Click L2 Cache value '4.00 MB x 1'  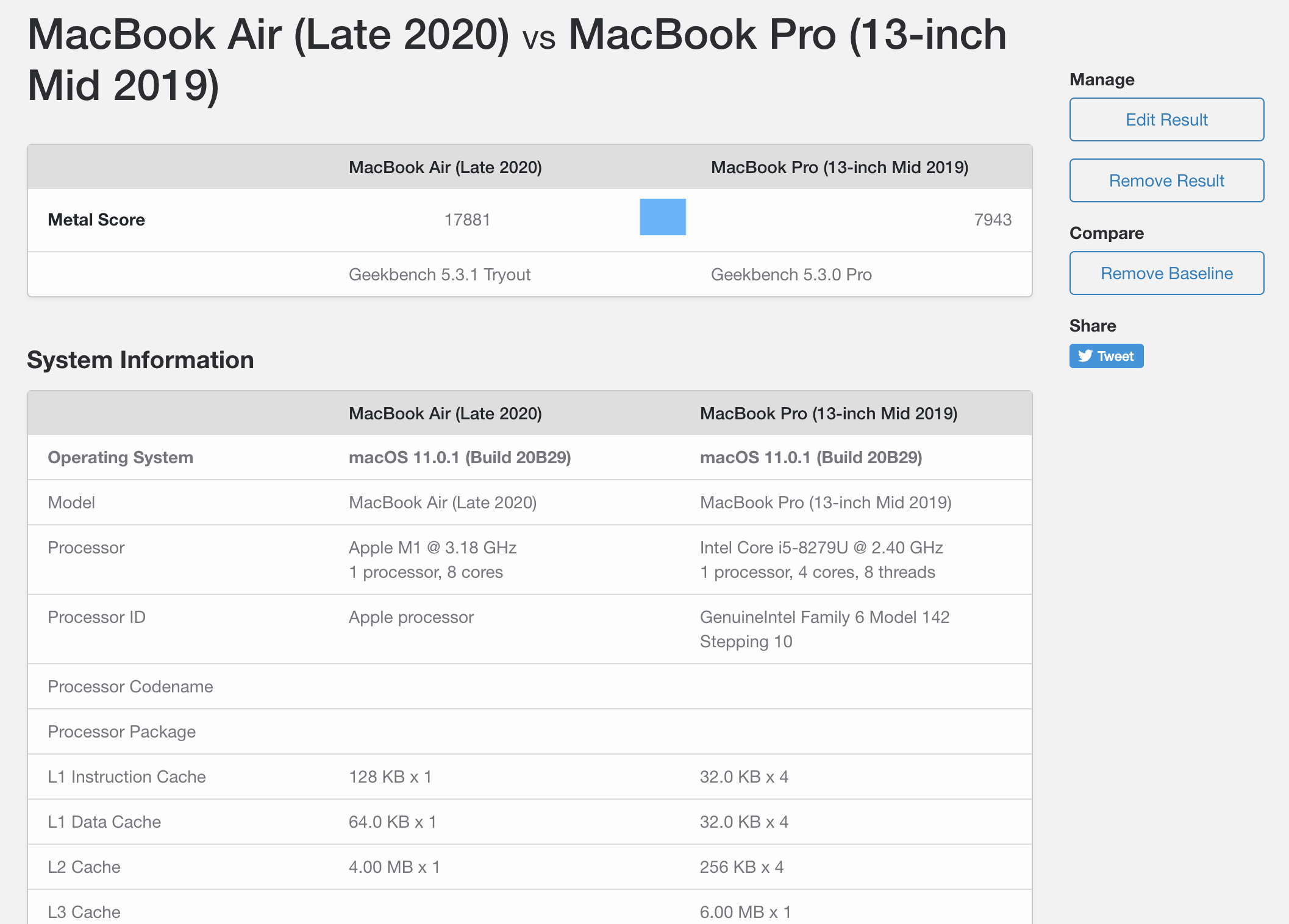[x=394, y=867]
